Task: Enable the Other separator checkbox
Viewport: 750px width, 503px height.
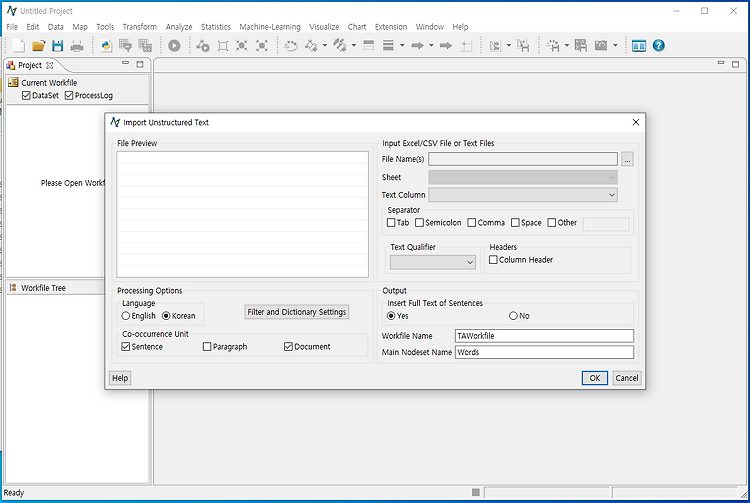Action: (551, 223)
